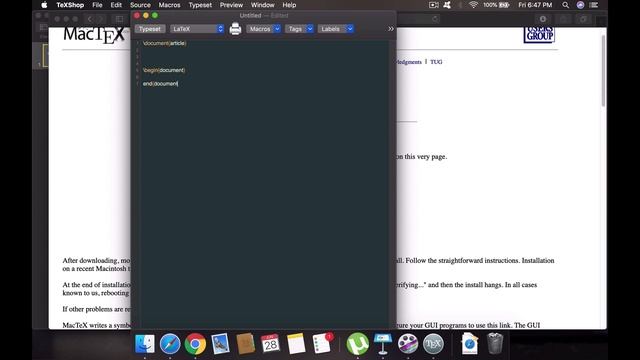
Task: Open the Tags popup menu
Action: click(299, 29)
